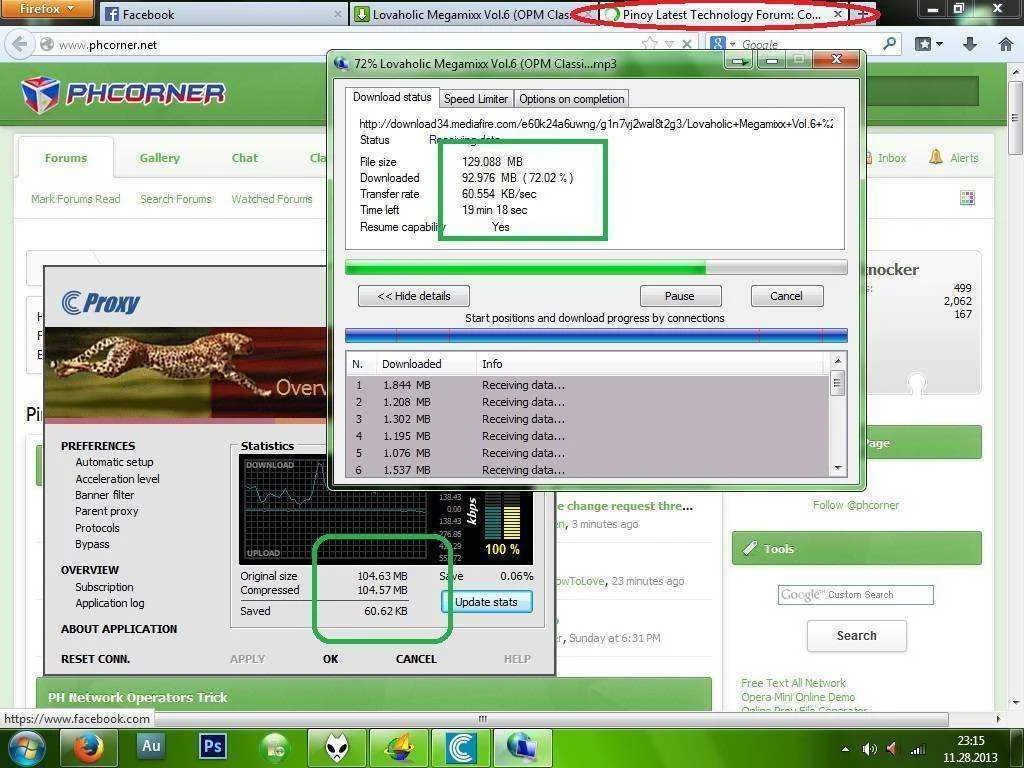Click the Search button under Tools
This screenshot has height=768, width=1024.
857,636
